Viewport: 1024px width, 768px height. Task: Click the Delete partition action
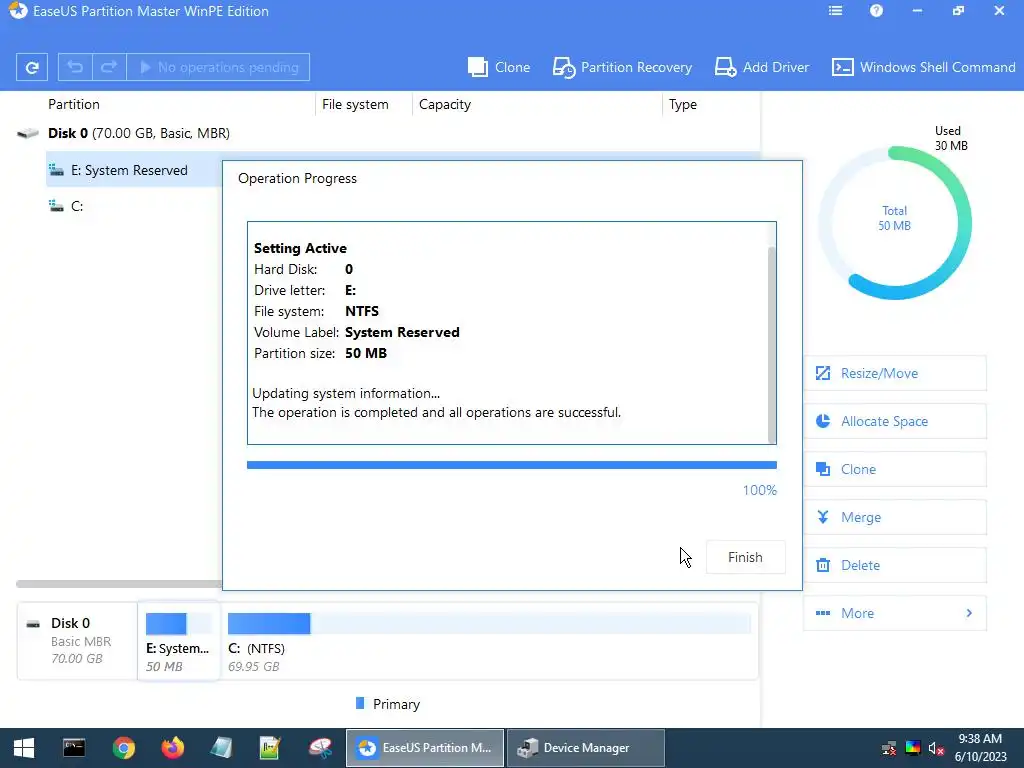click(x=895, y=565)
